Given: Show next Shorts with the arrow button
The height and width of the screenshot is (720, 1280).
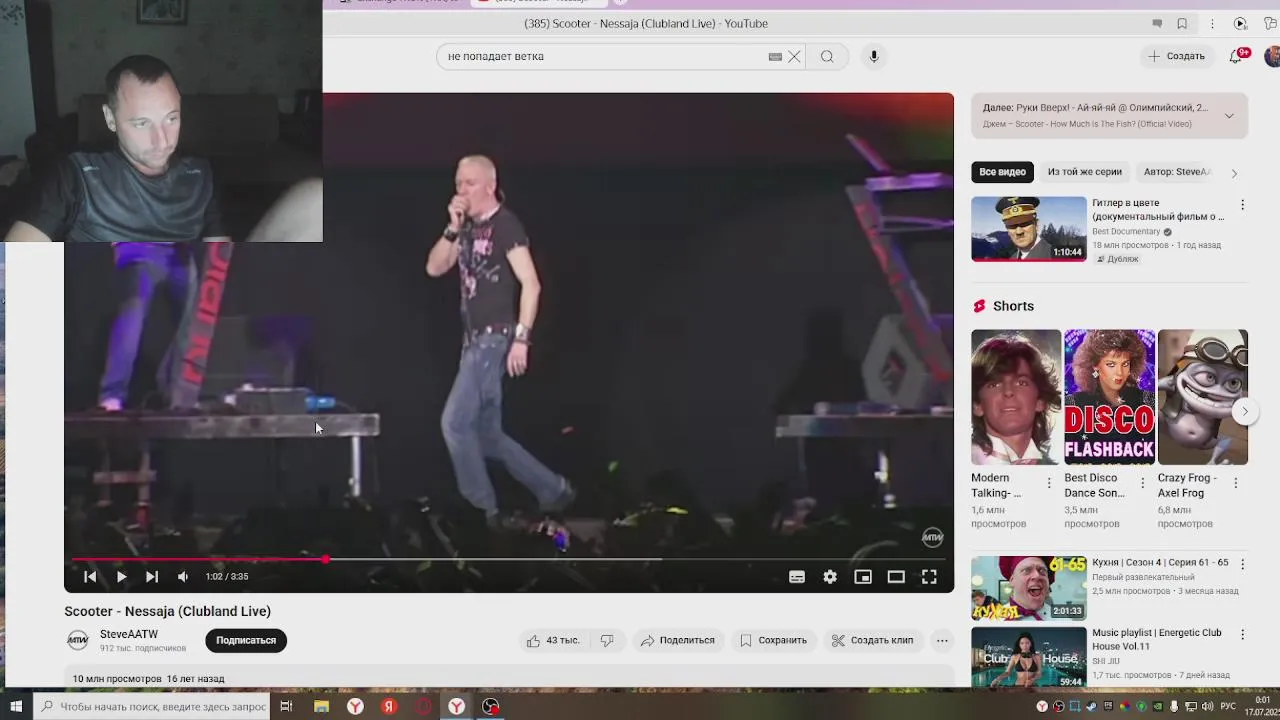Looking at the screenshot, I should point(1245,411).
